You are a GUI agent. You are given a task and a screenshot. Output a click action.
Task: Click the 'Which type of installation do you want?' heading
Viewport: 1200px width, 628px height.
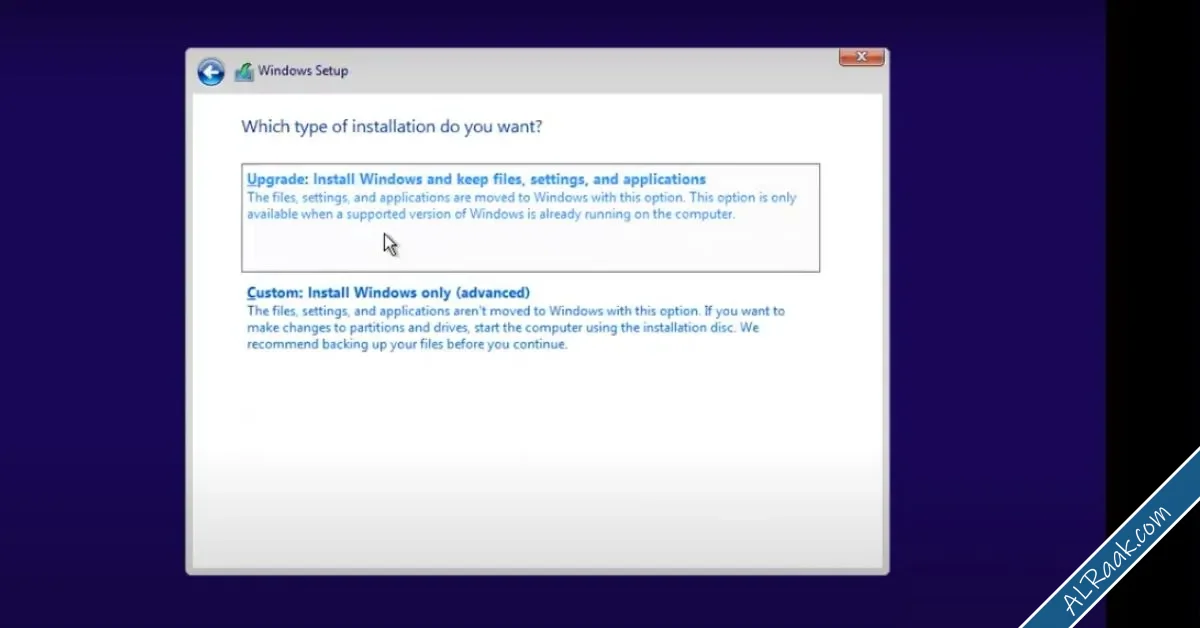coord(392,127)
